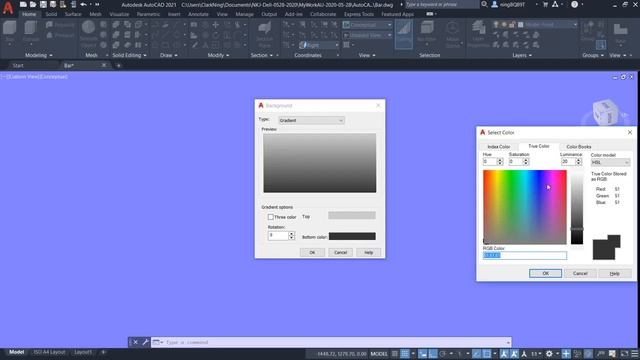Click the customize wrench icon on command line
The image size is (640, 360).
(x=145, y=342)
